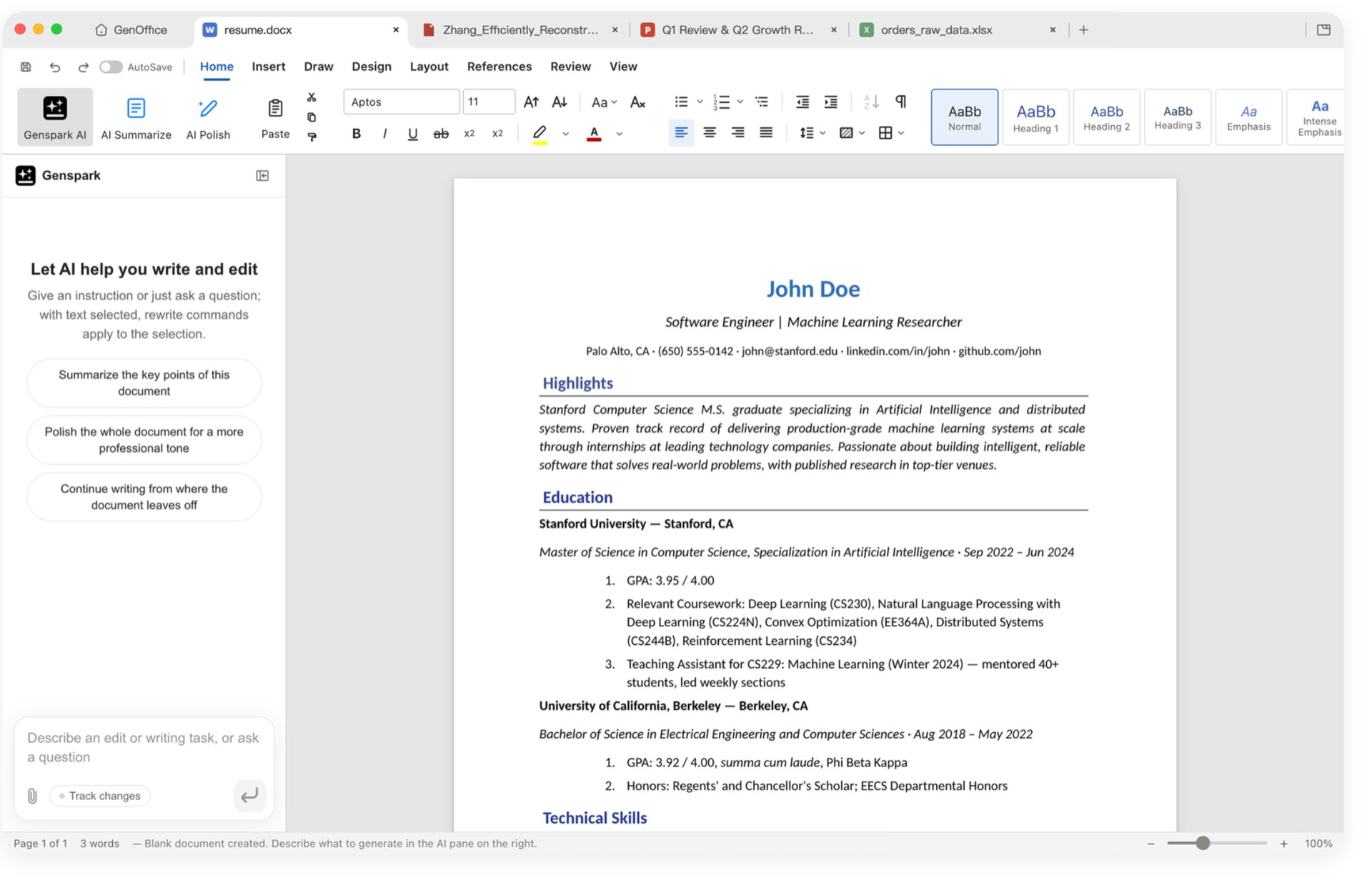Click the AI Polish icon
1372x883 pixels.
(208, 108)
